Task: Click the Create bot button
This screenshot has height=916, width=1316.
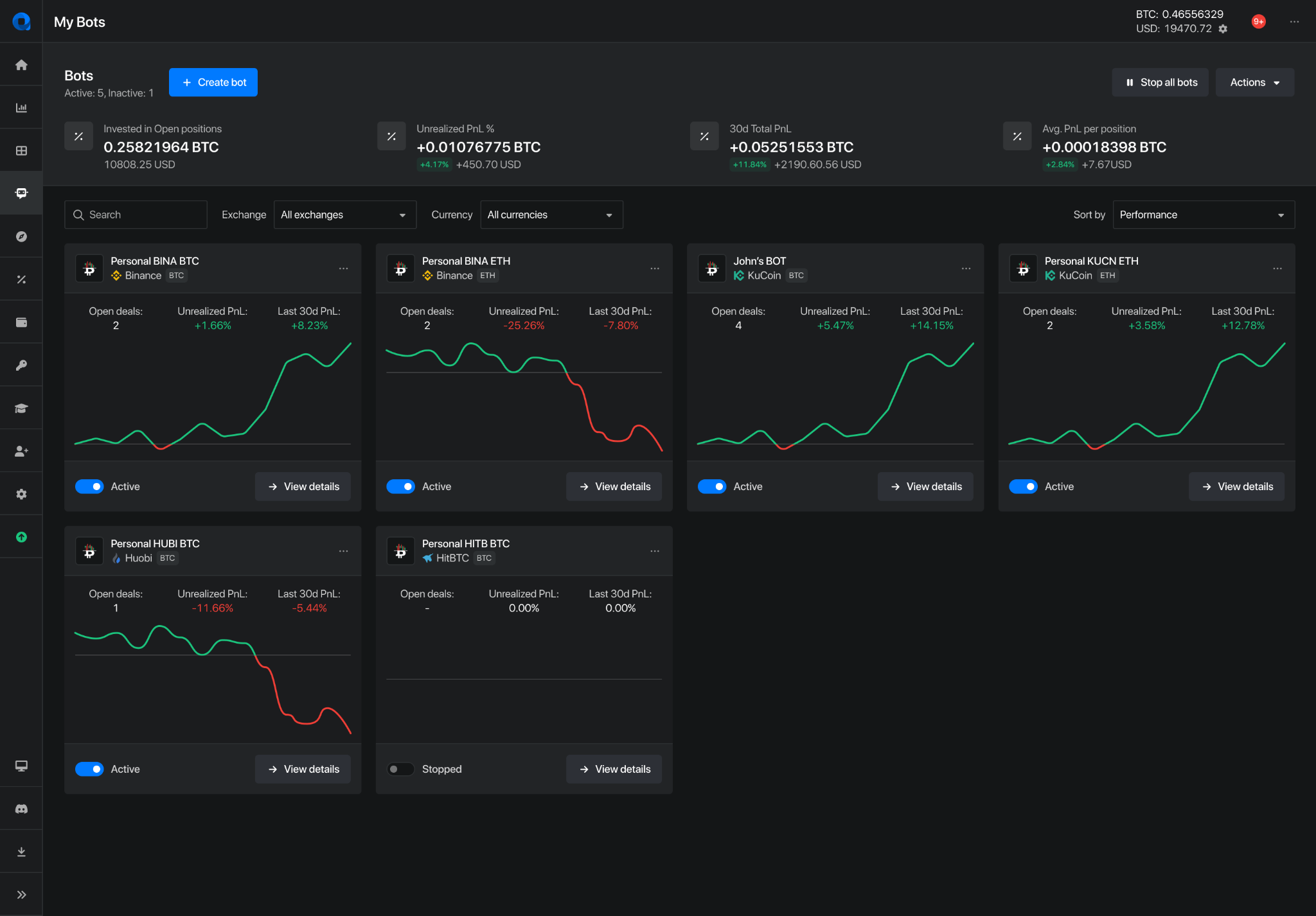Action: point(213,82)
